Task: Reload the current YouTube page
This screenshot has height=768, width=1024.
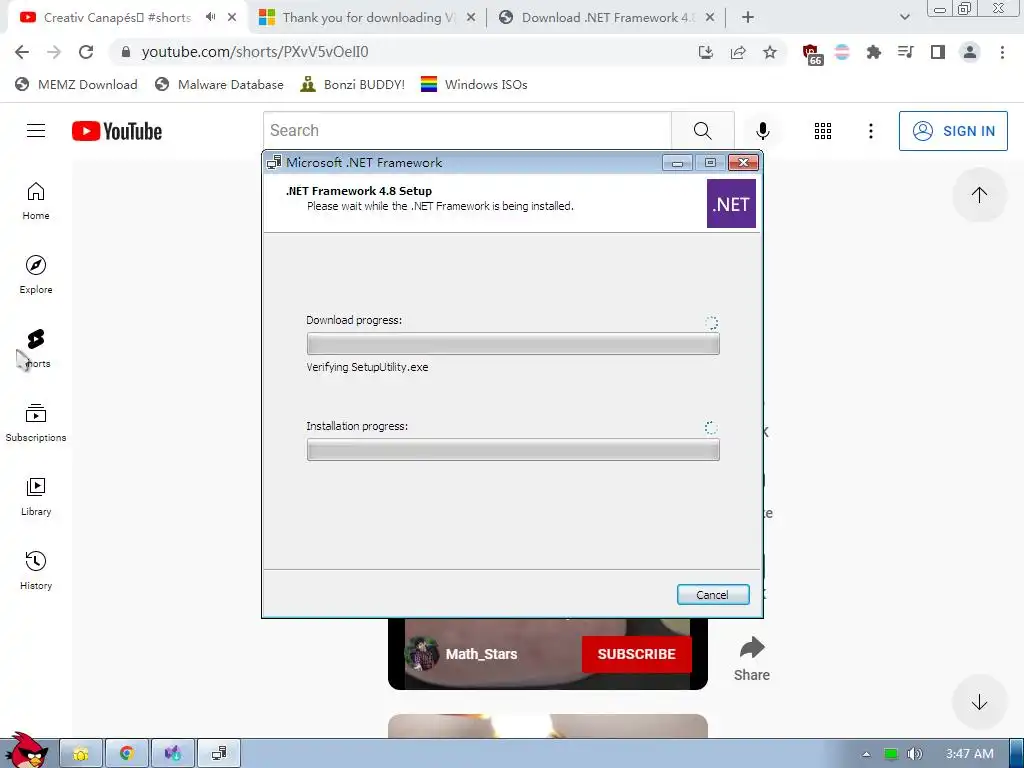Action: coord(86,52)
